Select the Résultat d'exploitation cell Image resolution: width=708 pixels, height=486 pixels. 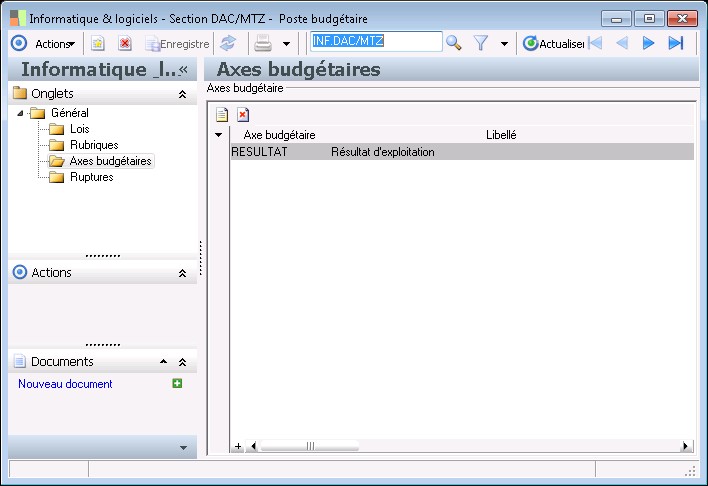click(383, 152)
